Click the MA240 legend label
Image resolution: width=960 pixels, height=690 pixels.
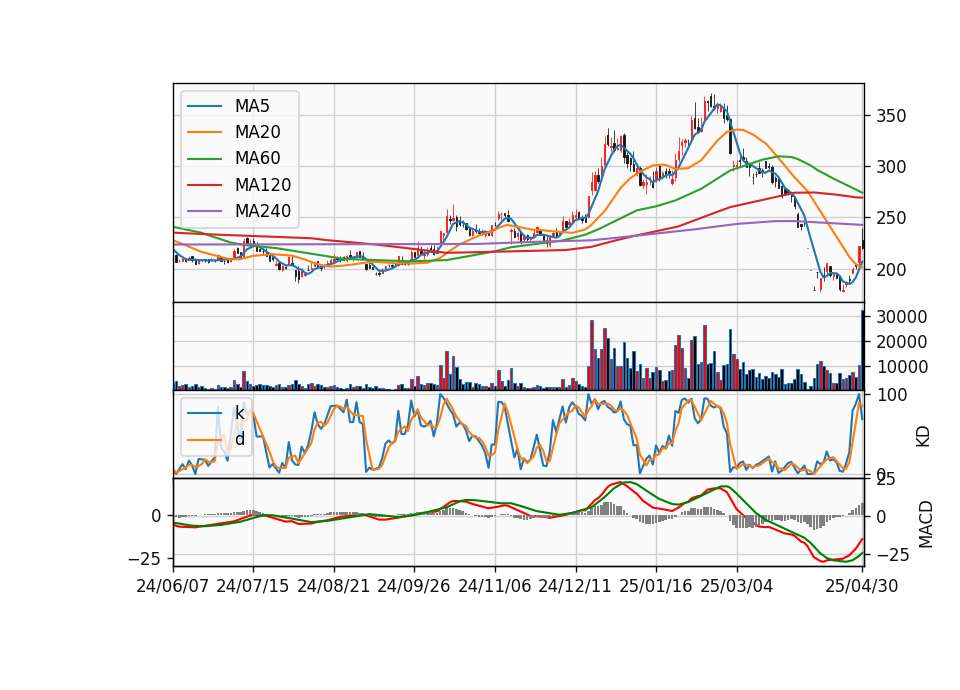tap(263, 211)
